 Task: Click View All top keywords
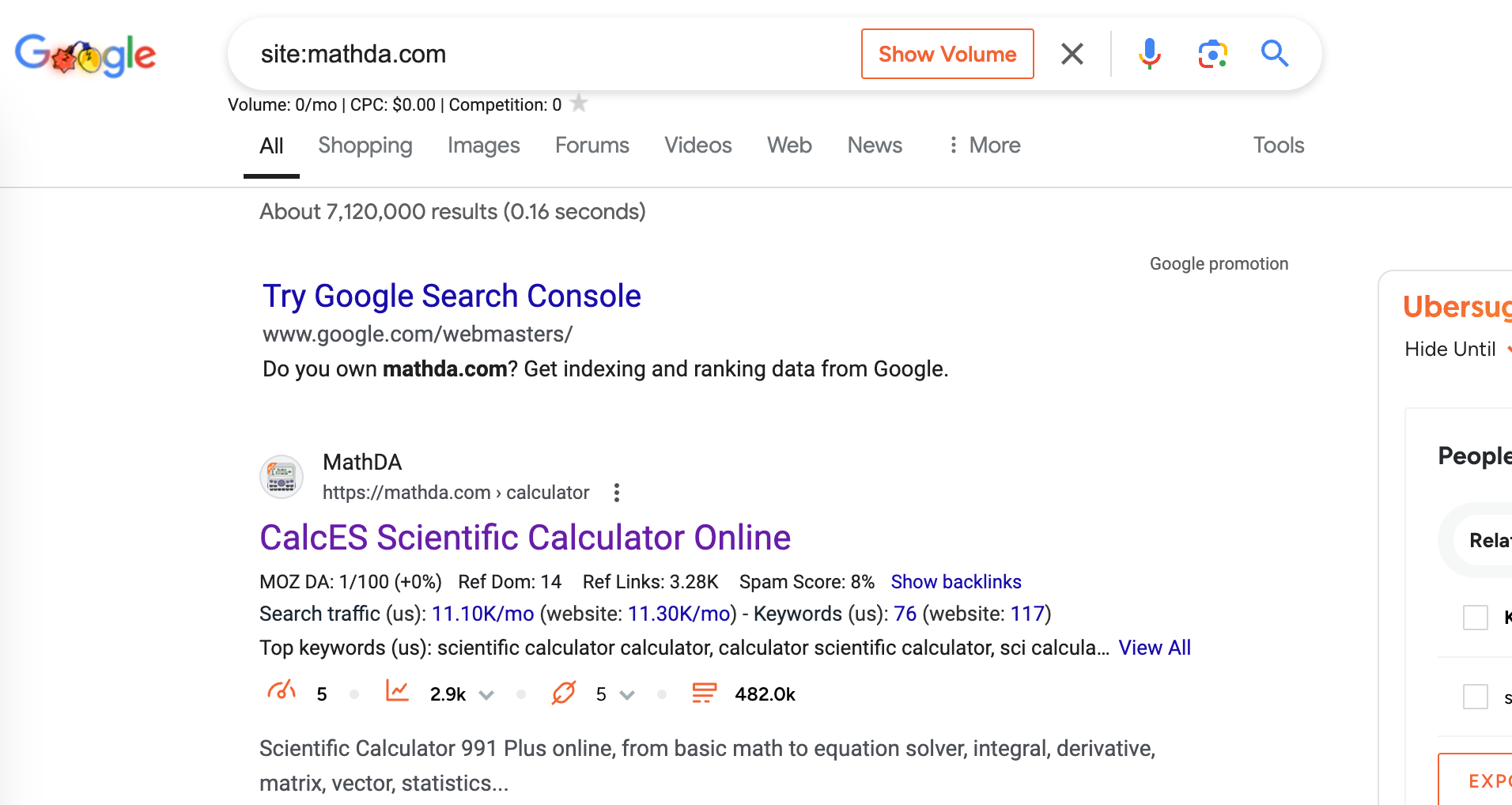tap(1155, 648)
